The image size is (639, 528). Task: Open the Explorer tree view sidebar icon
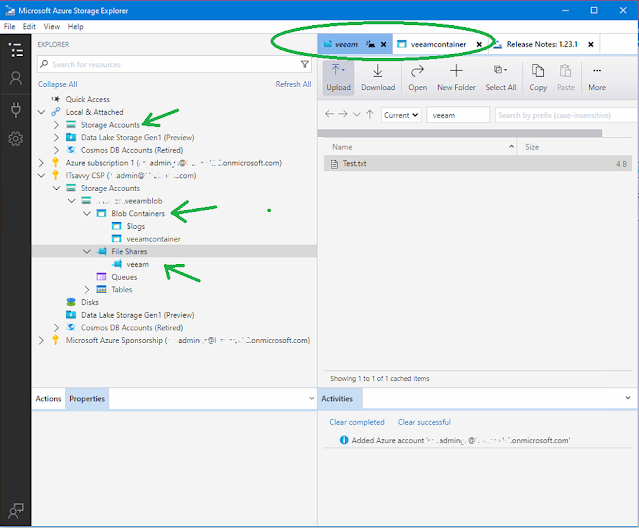[x=15, y=50]
